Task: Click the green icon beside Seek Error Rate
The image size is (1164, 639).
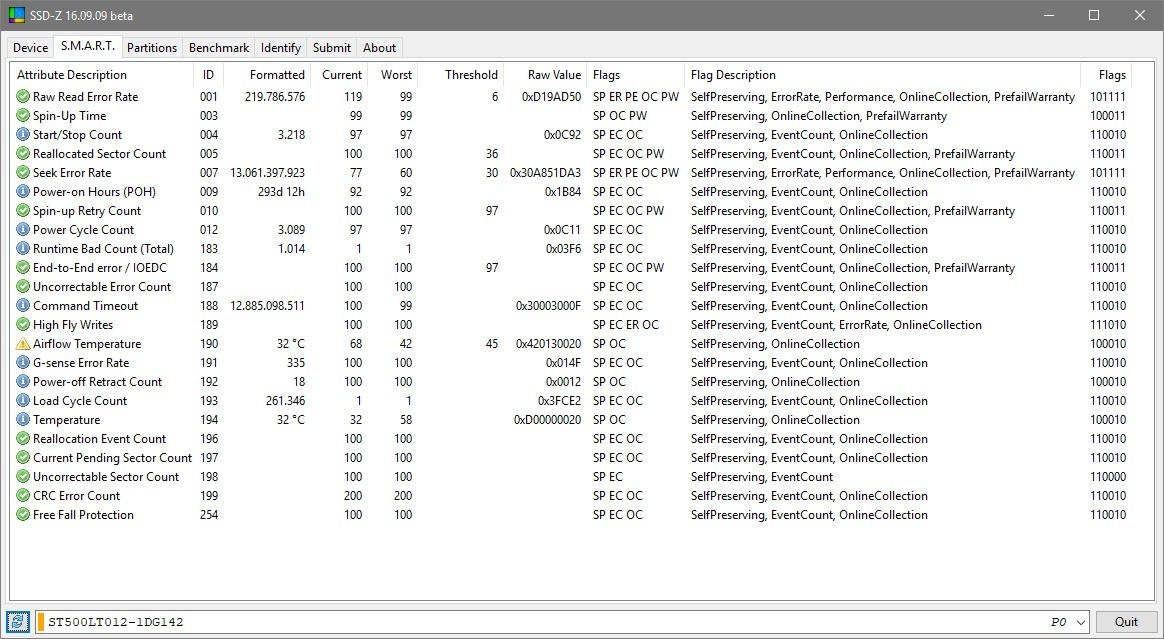Action: (22, 173)
